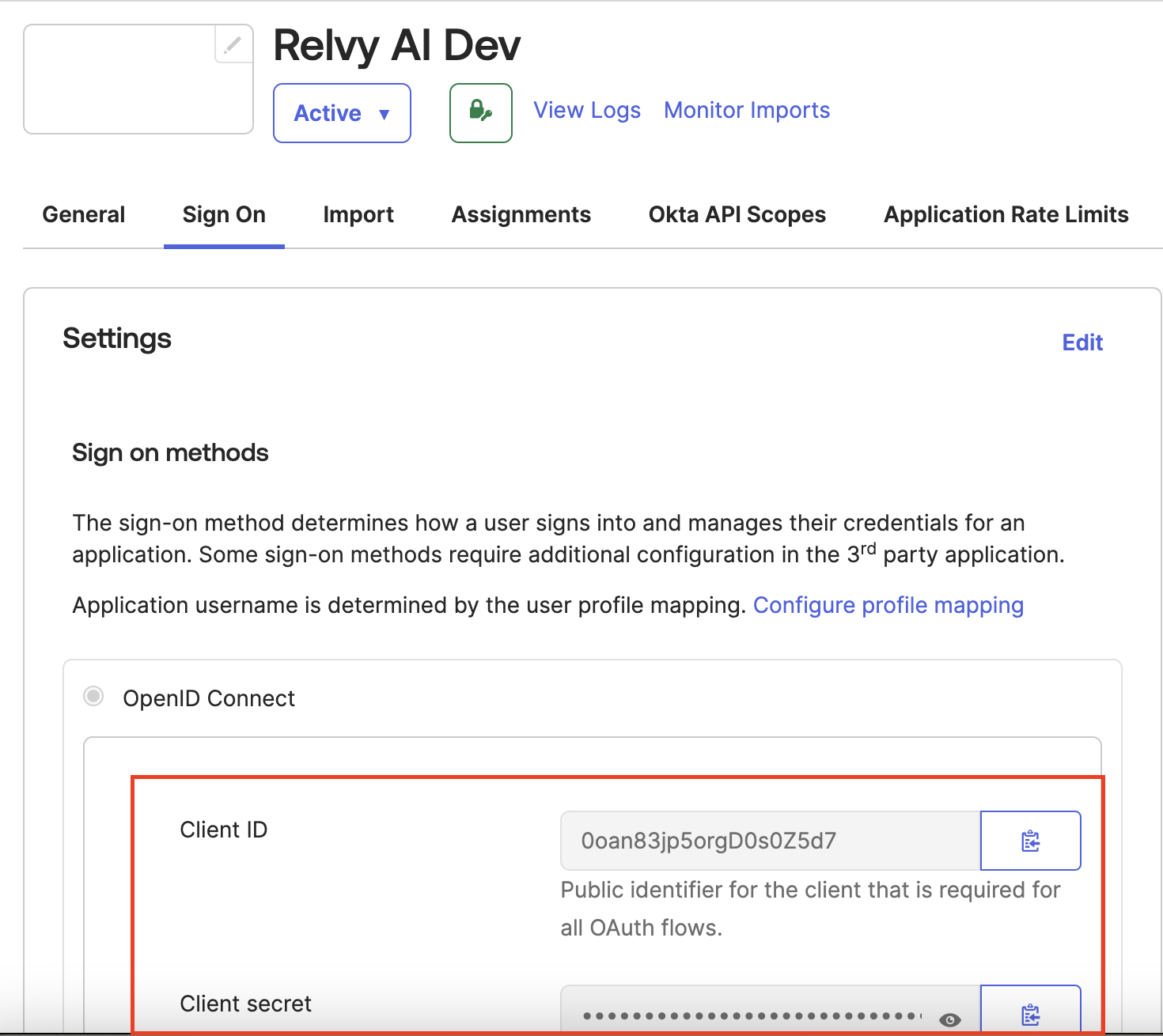Click the Client secret label
The image size is (1163, 1036).
point(245,1004)
